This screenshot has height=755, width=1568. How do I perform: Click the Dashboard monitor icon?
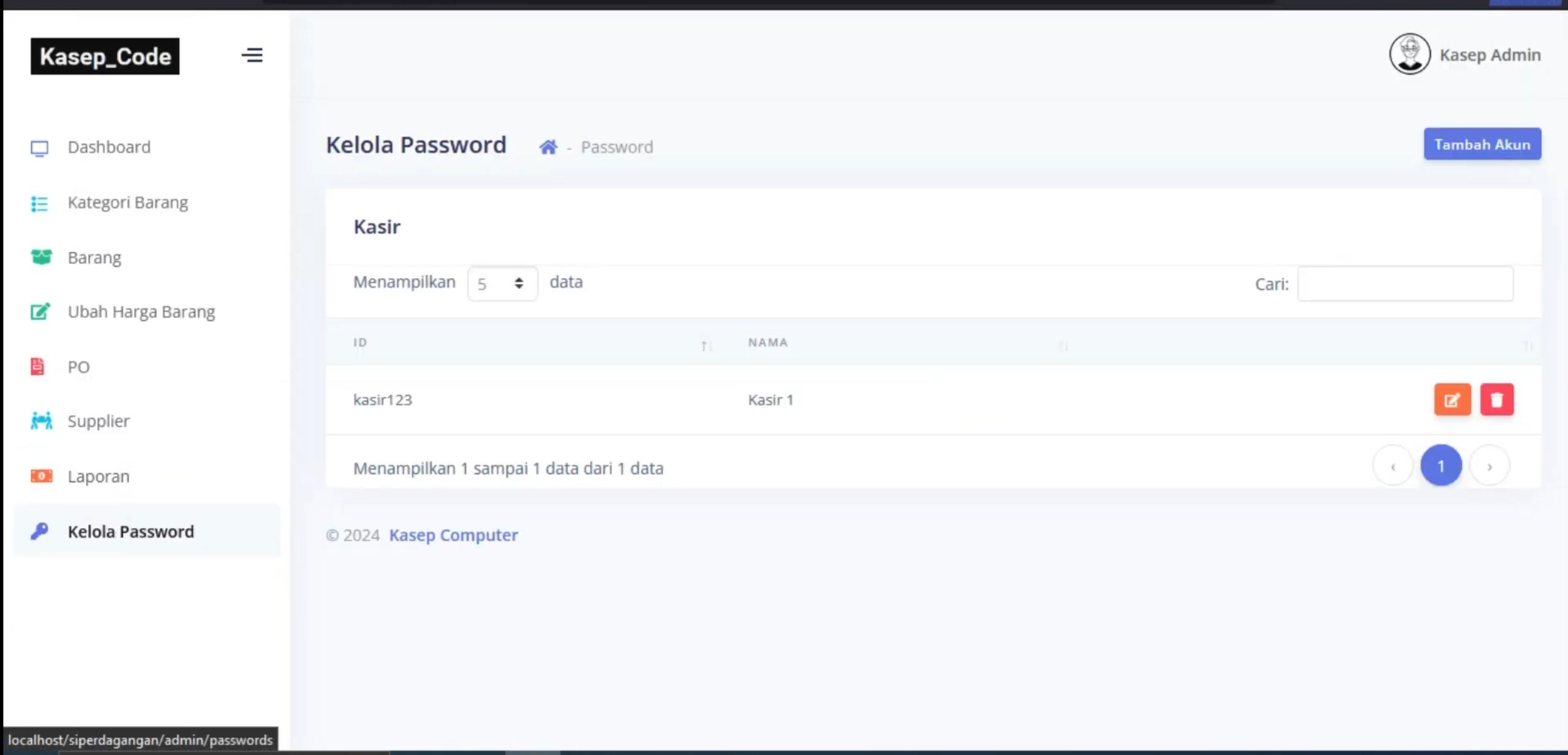coord(40,148)
